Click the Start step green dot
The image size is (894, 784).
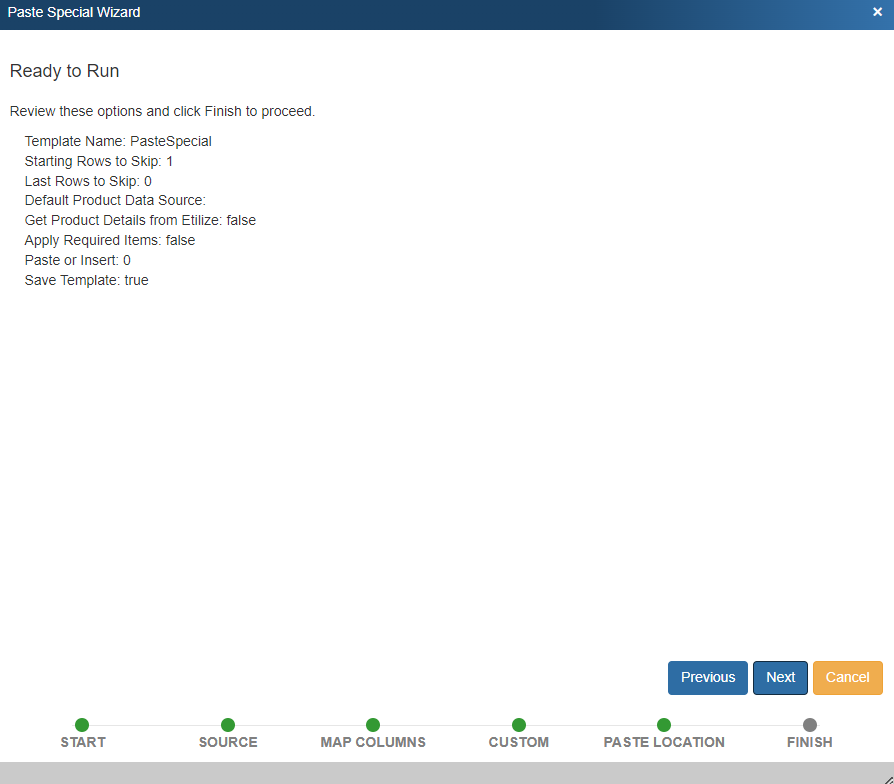click(x=82, y=725)
